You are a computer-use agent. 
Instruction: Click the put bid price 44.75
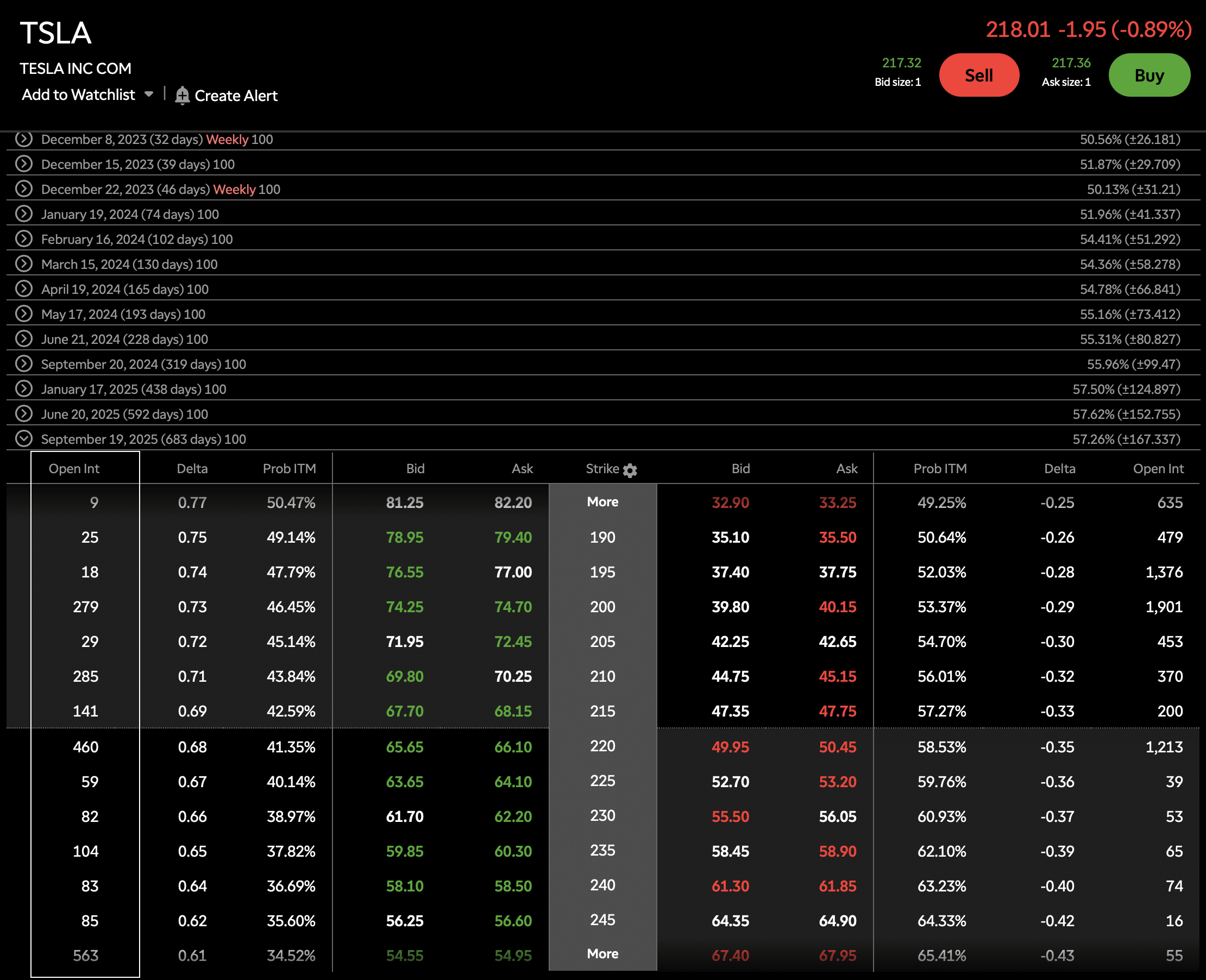tap(730, 676)
